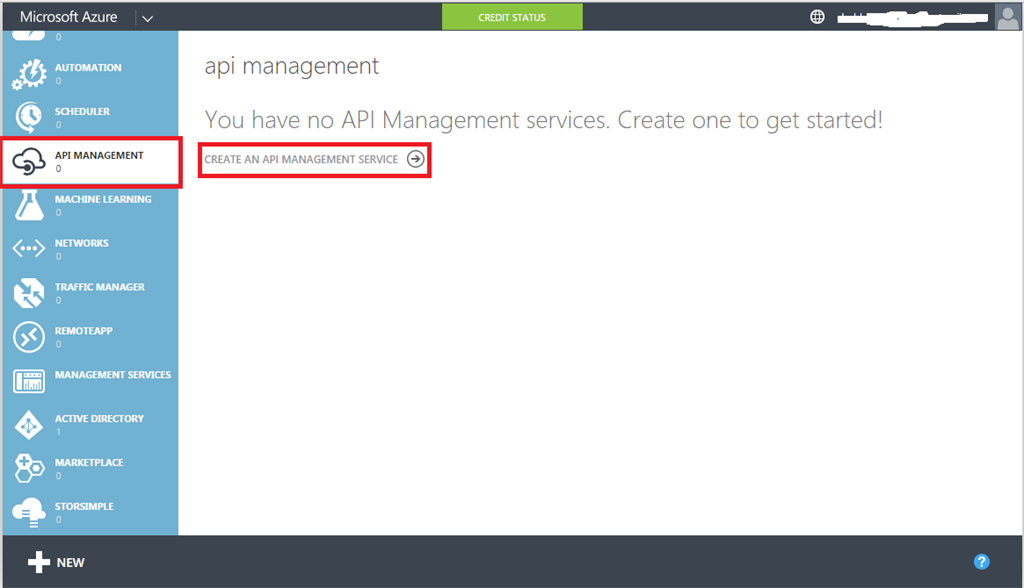The width and height of the screenshot is (1024, 588).
Task: Click the Networks arrows icon
Action: [29, 249]
